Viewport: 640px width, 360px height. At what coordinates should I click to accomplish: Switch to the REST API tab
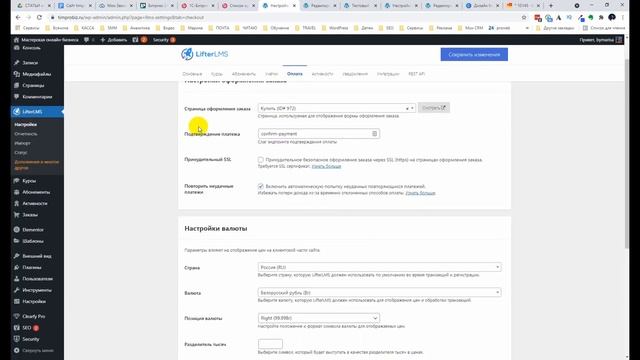pyautogui.click(x=417, y=74)
